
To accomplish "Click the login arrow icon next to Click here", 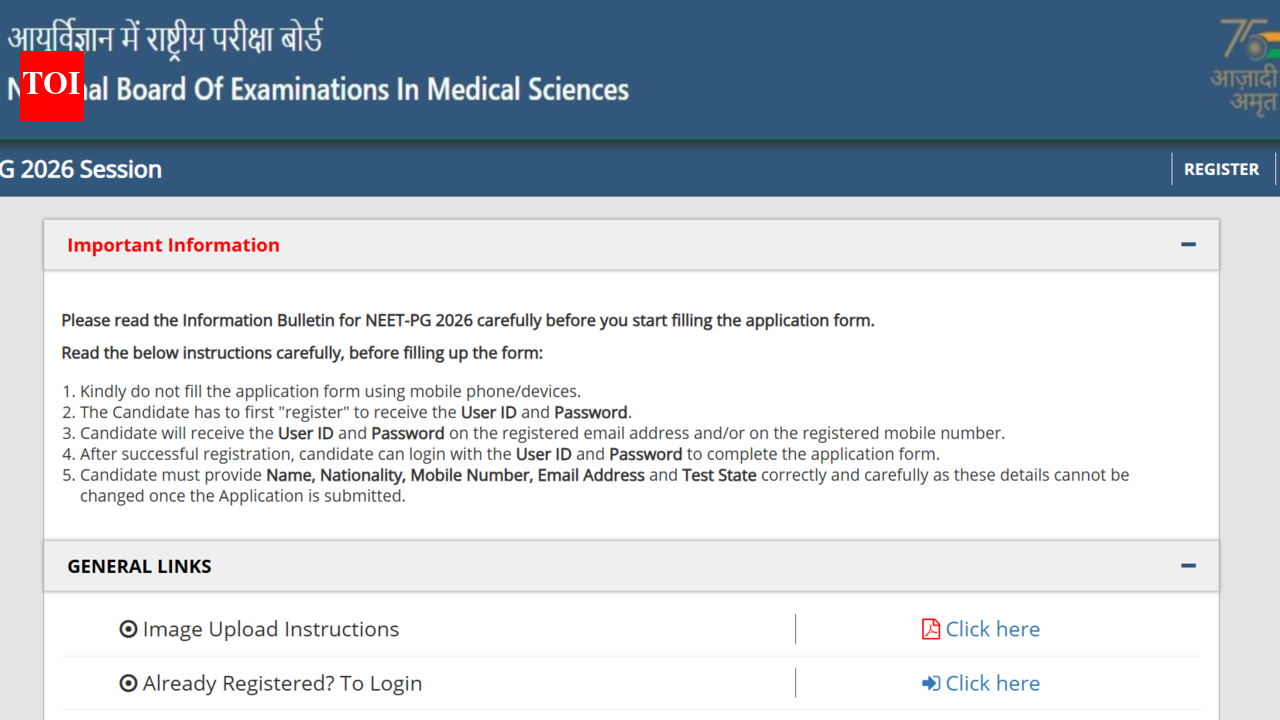I will [x=931, y=683].
